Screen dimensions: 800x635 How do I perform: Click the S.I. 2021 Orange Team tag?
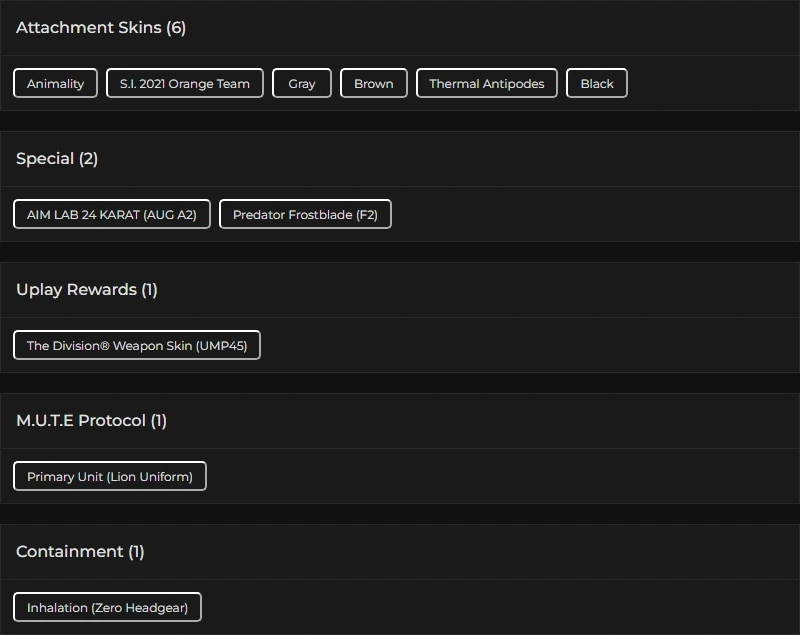185,83
